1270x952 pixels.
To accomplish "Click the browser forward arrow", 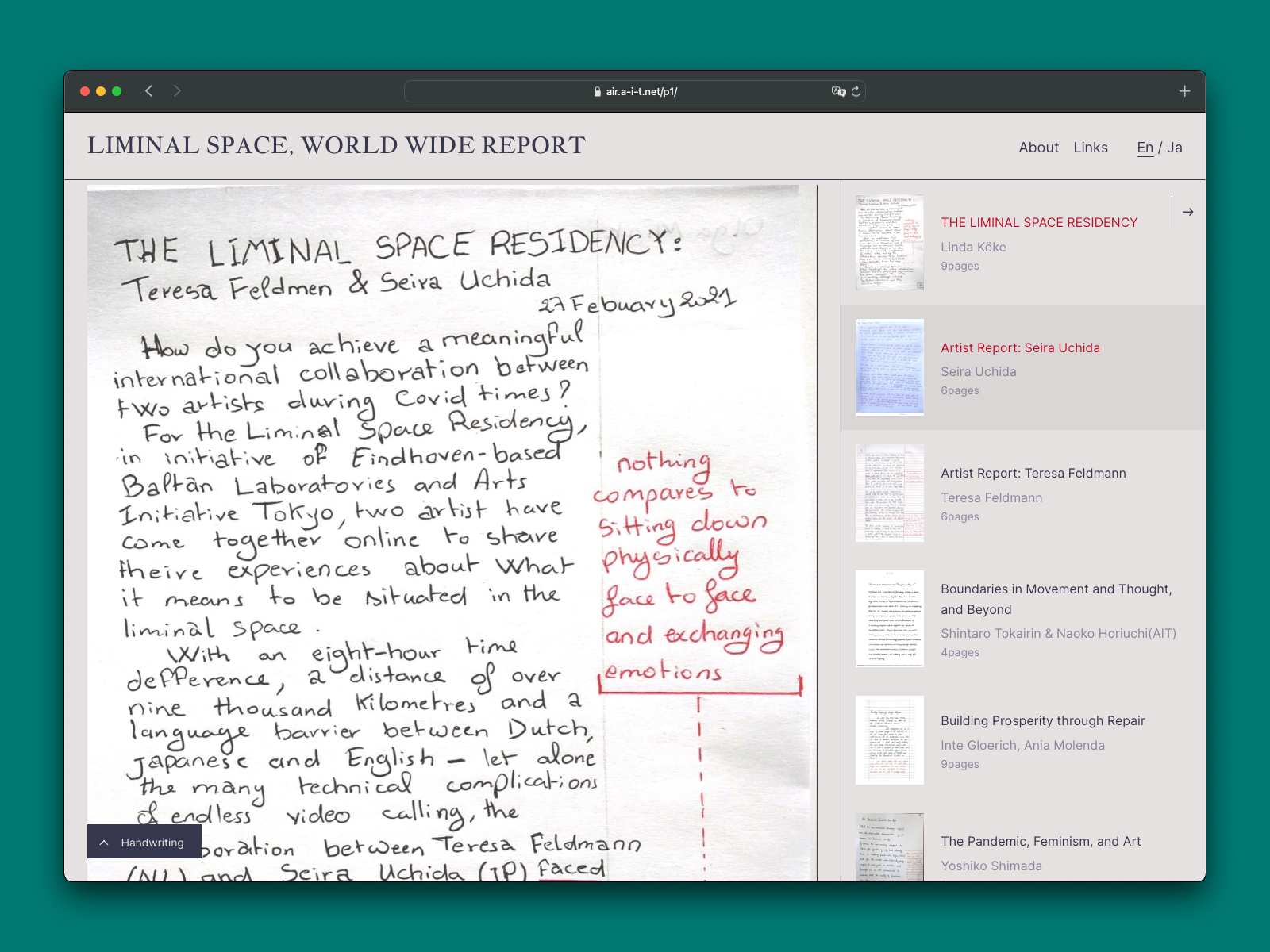I will (x=177, y=91).
